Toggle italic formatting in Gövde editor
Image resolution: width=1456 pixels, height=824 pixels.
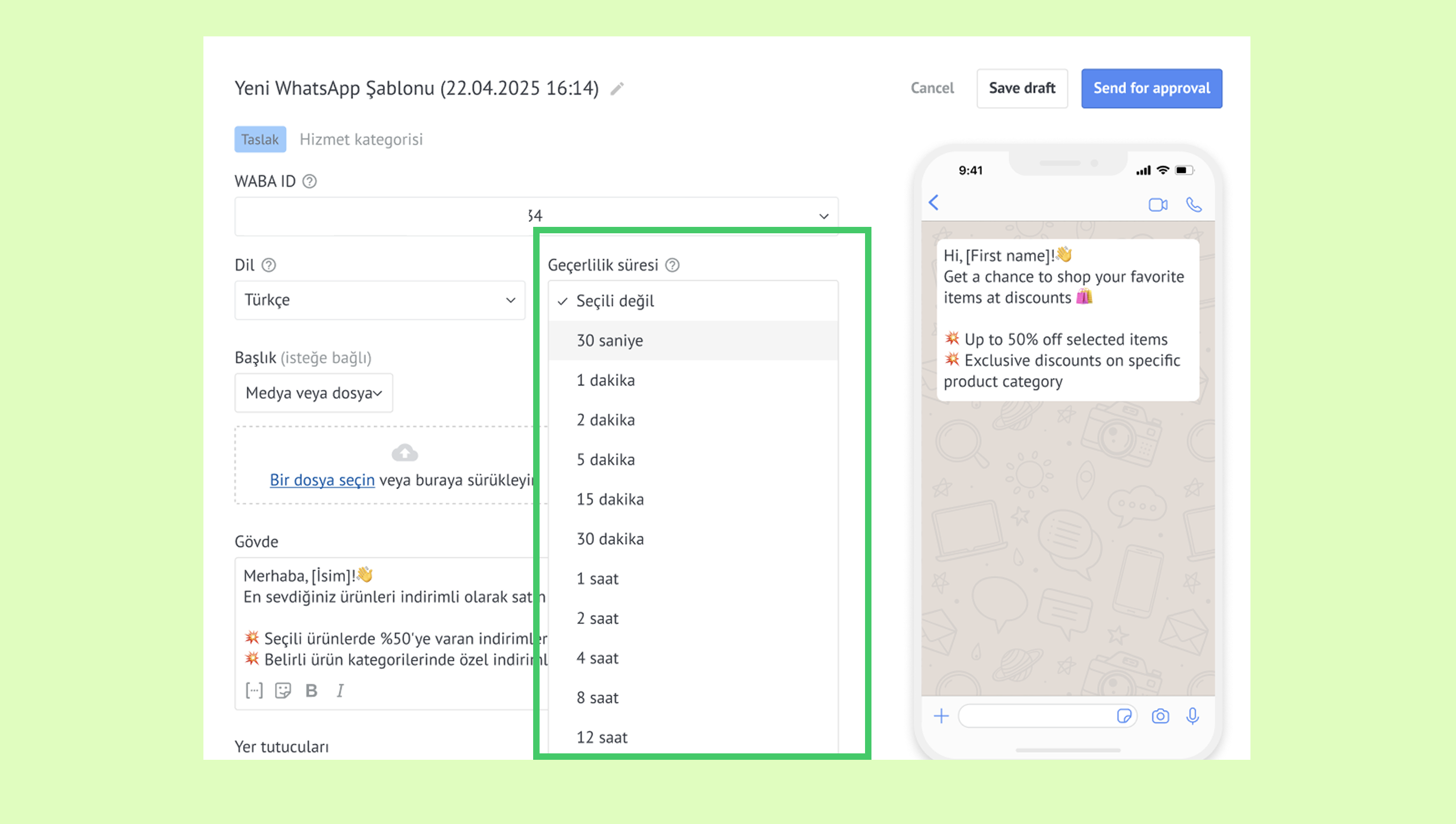pyautogui.click(x=340, y=690)
